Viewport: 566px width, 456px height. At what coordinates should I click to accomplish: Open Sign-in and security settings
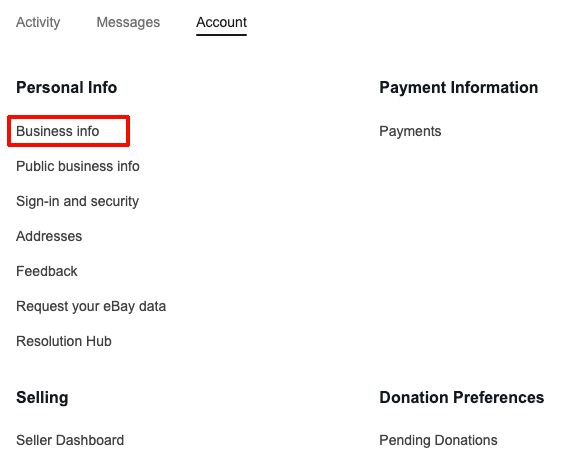point(77,201)
